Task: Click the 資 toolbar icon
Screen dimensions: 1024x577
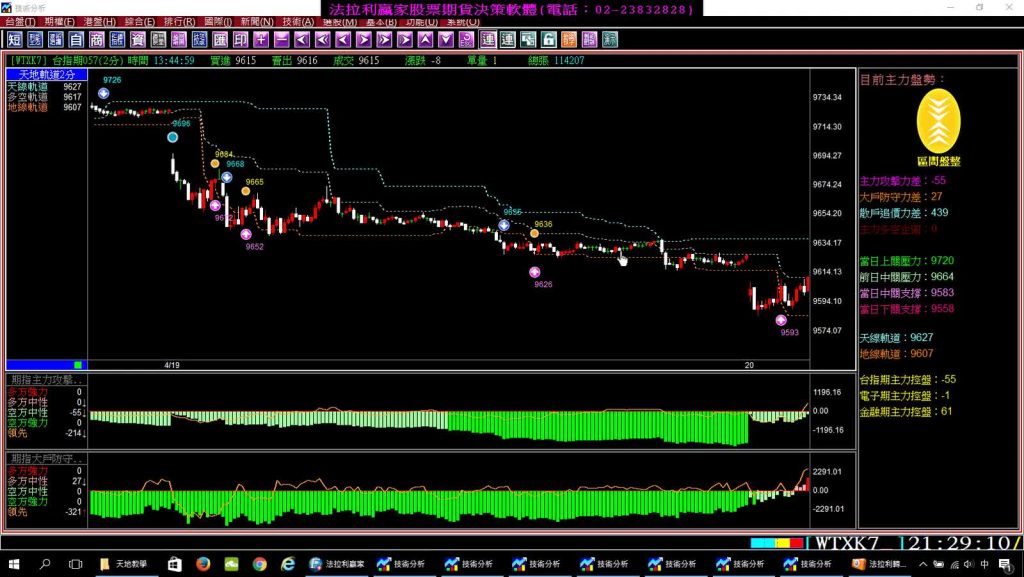Action: click(138, 40)
